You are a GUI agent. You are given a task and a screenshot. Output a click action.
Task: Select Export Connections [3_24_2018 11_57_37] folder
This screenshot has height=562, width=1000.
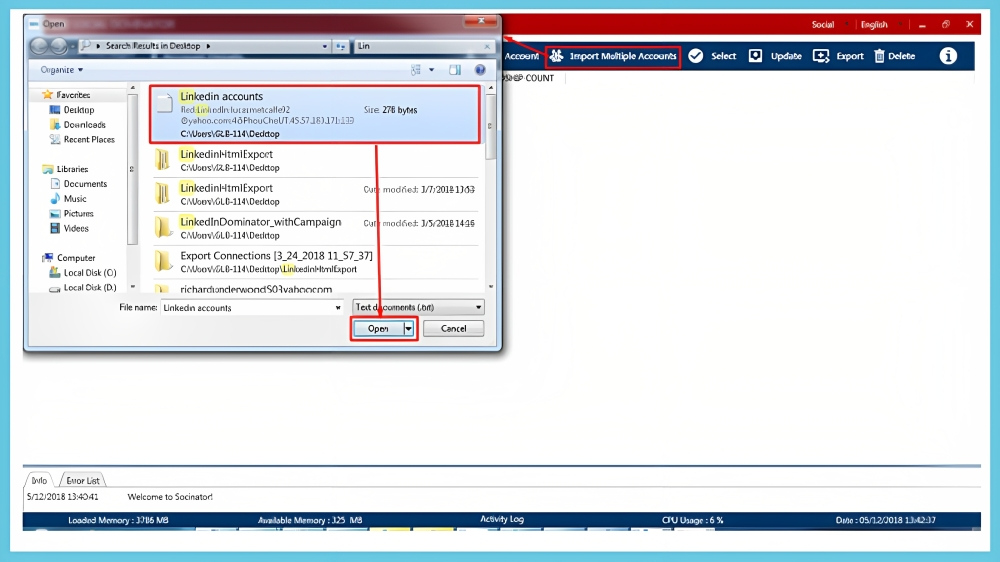(315, 262)
